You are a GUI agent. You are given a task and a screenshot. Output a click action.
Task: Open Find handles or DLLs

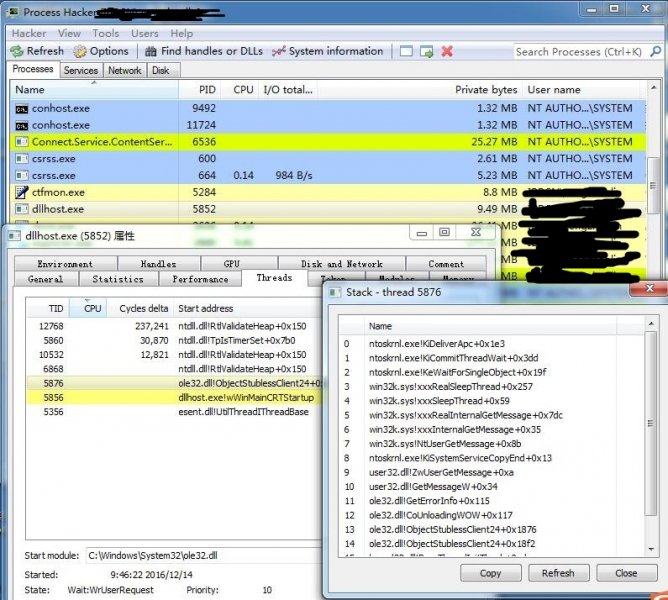(x=204, y=51)
